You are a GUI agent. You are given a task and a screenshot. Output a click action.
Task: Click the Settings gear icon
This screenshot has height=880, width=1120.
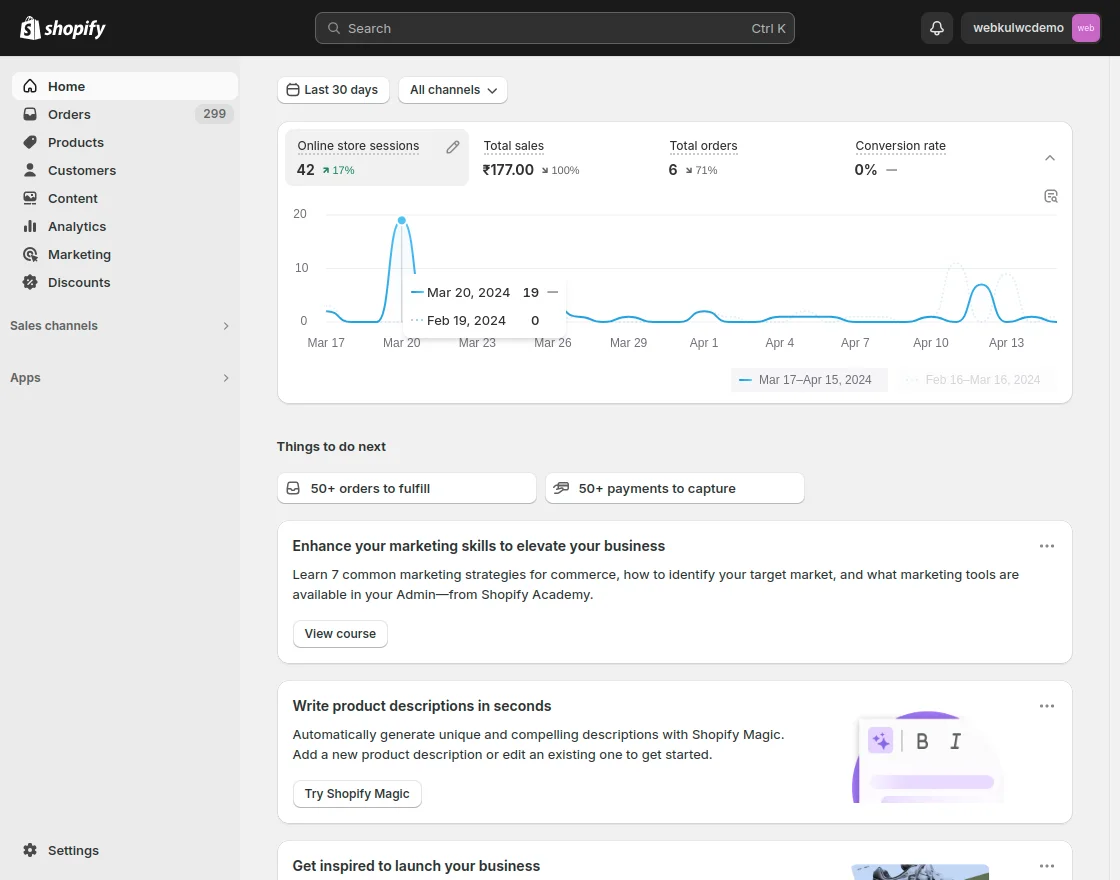[30, 850]
